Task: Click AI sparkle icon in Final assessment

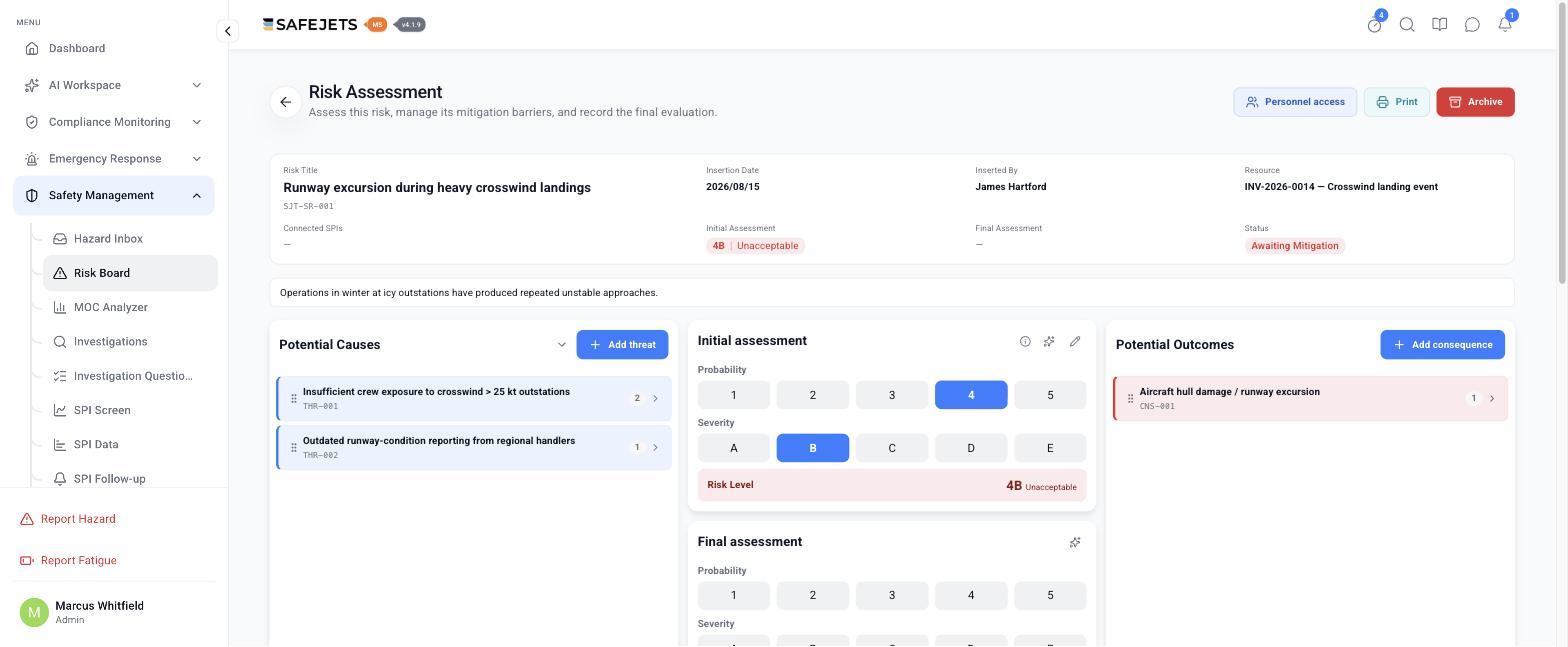Action: tap(1075, 542)
